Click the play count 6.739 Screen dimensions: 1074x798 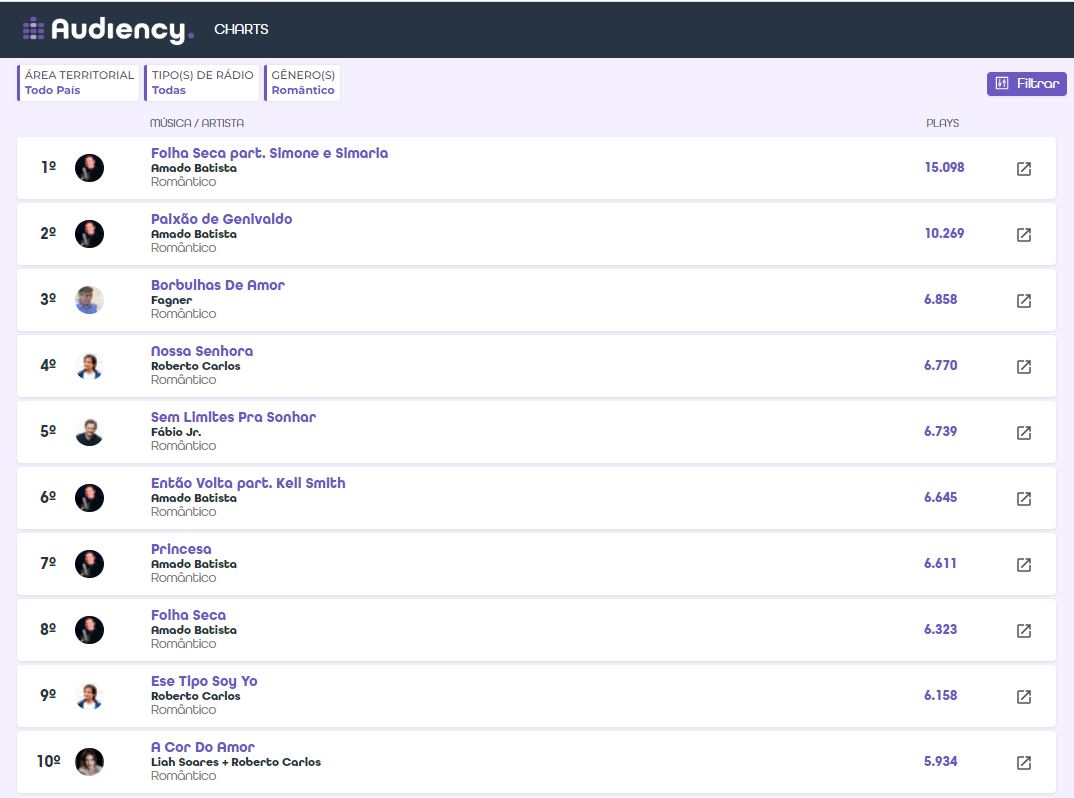point(940,431)
